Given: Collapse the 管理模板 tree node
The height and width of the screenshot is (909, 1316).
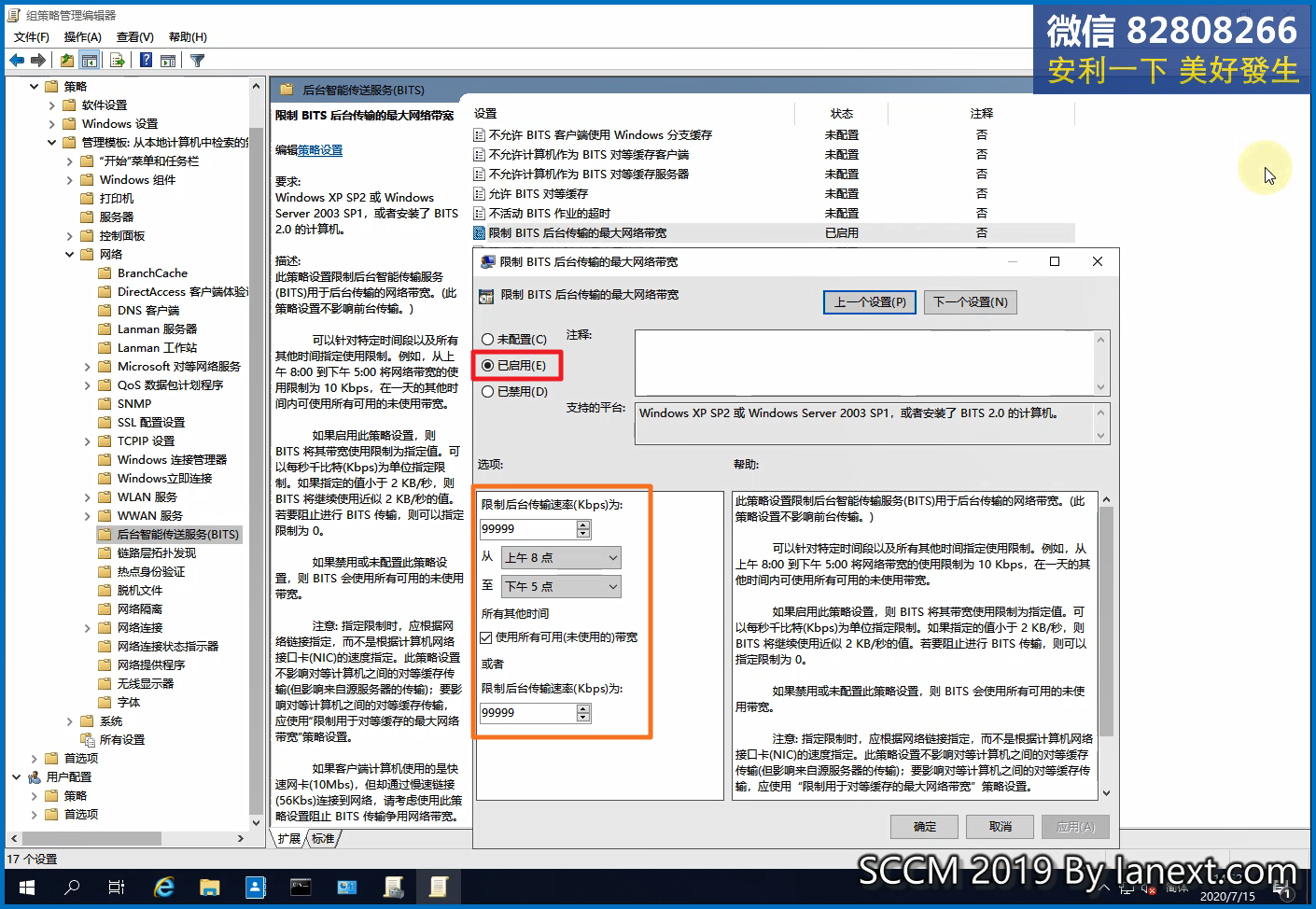Looking at the screenshot, I should (x=51, y=142).
